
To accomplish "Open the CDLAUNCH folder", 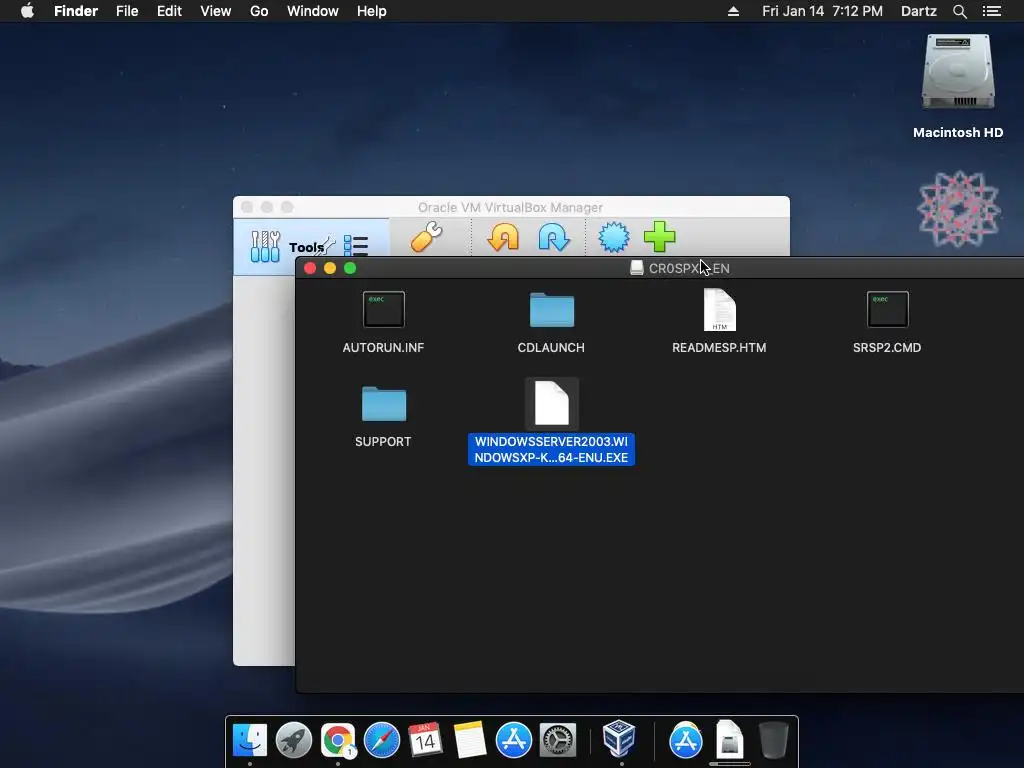I will tap(552, 310).
